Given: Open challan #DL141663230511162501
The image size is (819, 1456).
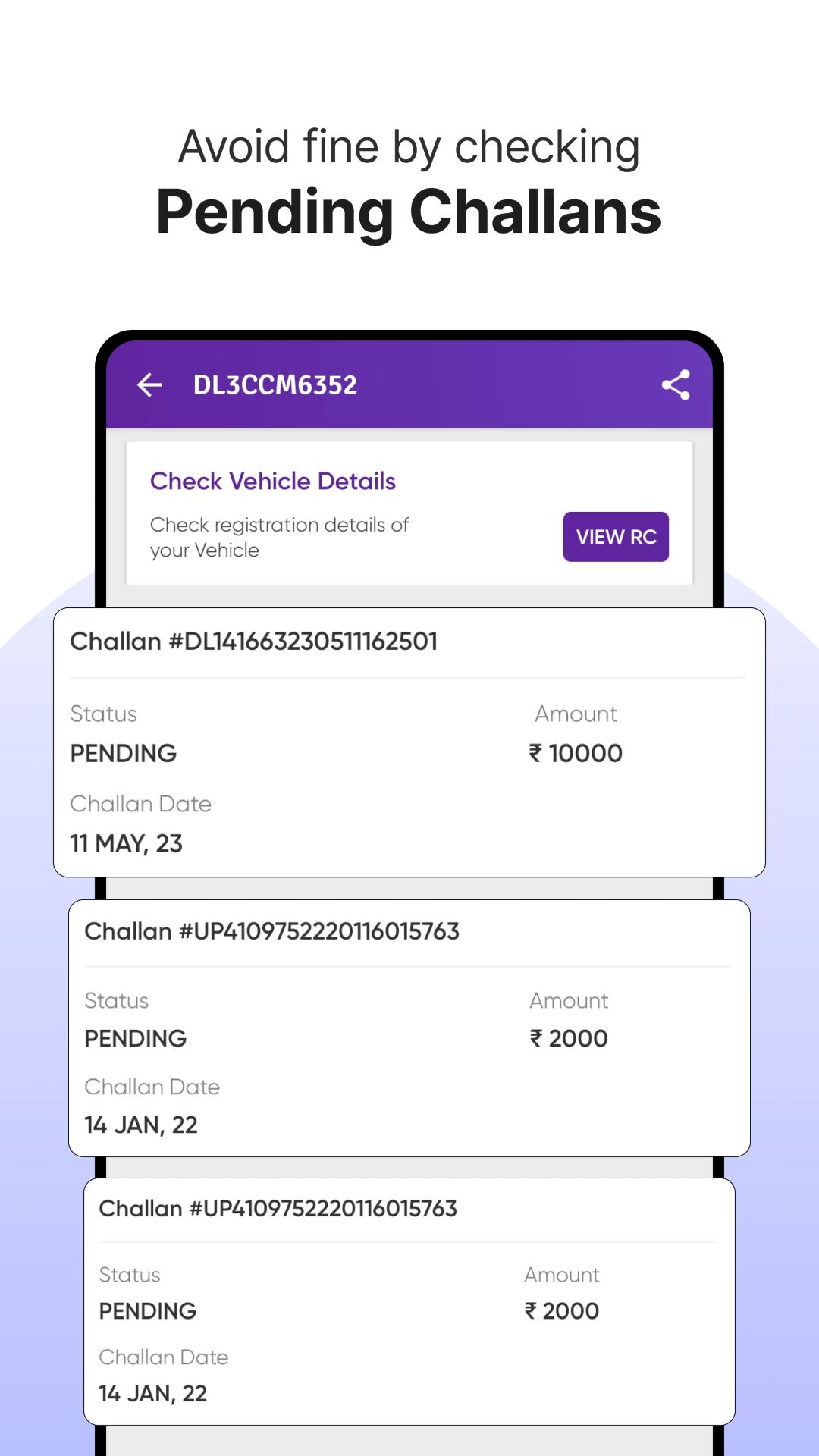Looking at the screenshot, I should 254,642.
